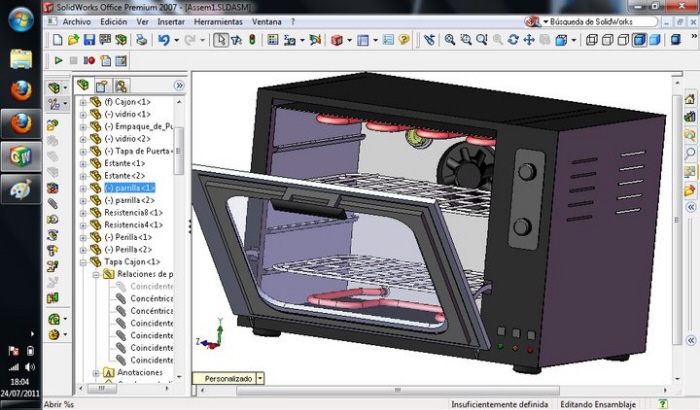Open the Design Library in task pane
This screenshot has width=700, height=410.
[x=690, y=117]
